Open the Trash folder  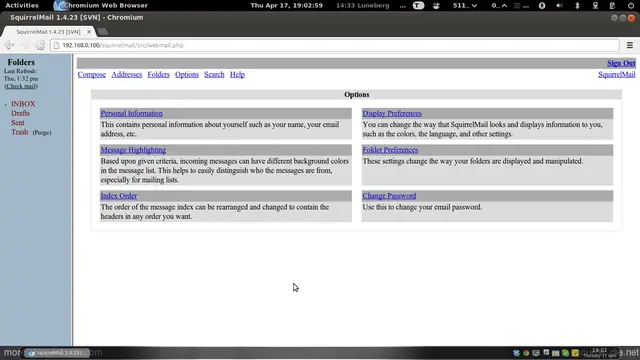click(20, 132)
